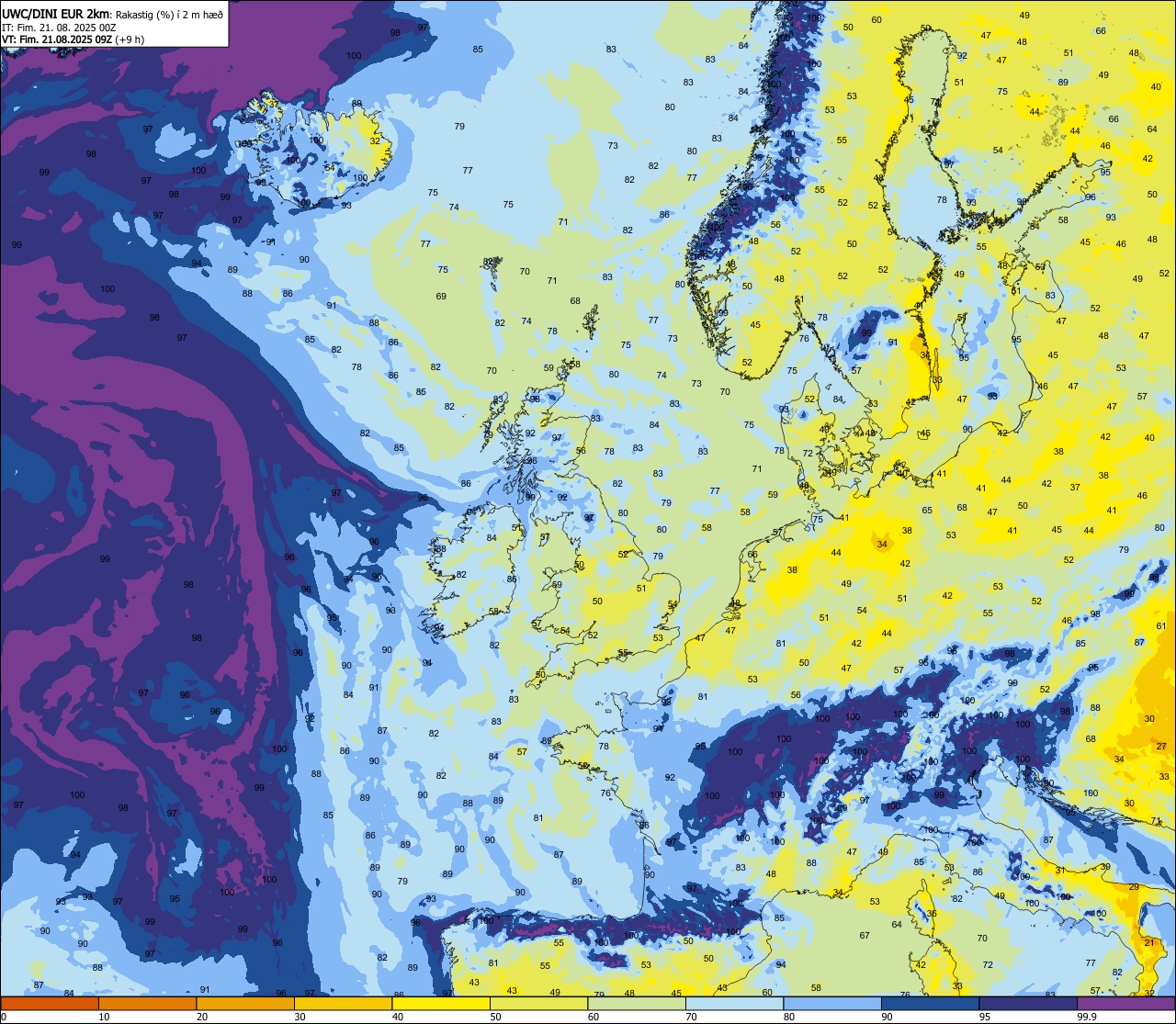Click the 80–90% blue legend segment
The height and width of the screenshot is (1024, 1176).
pyautogui.click(x=832, y=1004)
